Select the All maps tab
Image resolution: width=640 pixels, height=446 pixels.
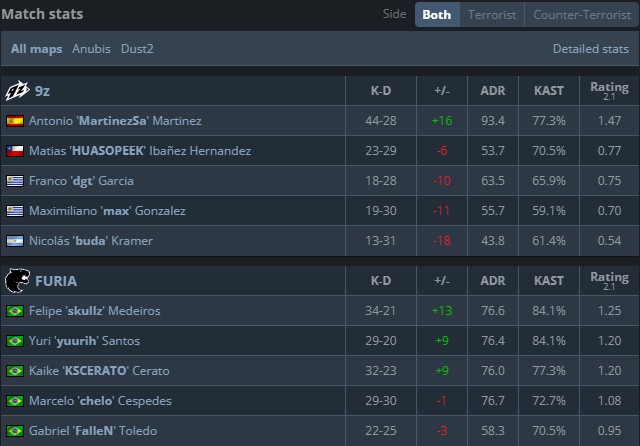coord(37,48)
